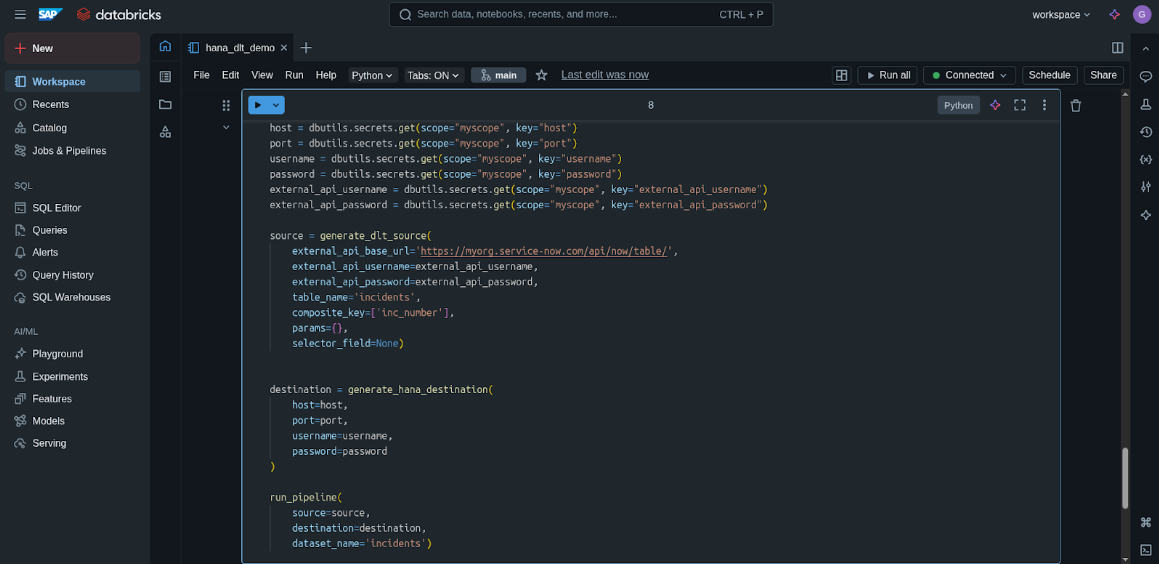The height and width of the screenshot is (564, 1159).
Task: Delete the cell with the trash icon
Action: tap(1075, 106)
